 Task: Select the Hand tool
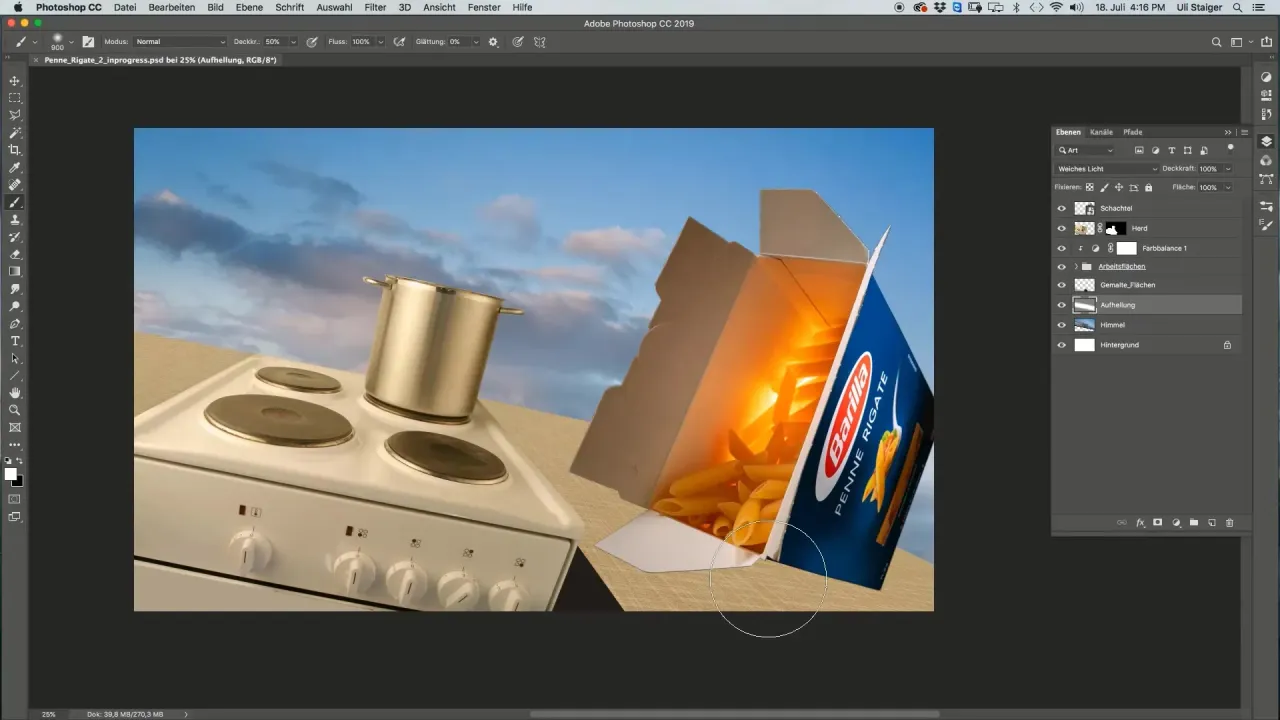[x=15, y=393]
